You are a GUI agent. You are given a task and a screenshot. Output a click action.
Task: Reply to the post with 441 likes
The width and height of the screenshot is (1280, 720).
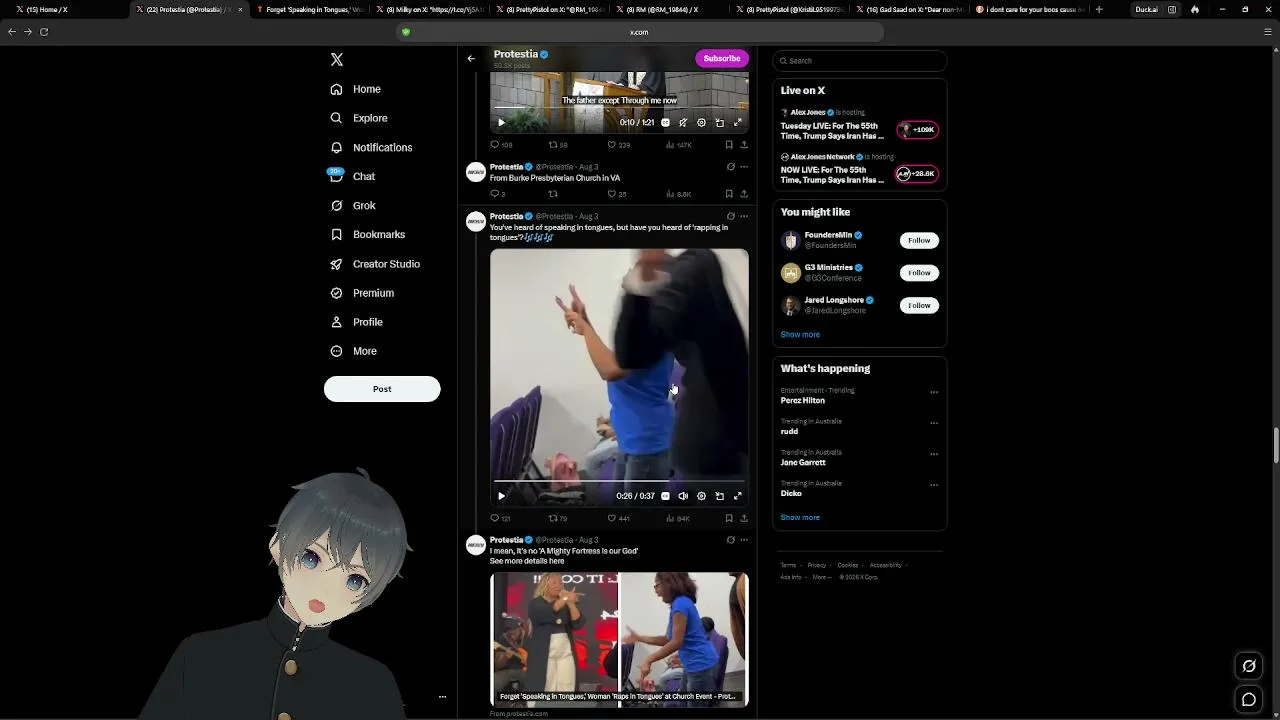(x=499, y=519)
